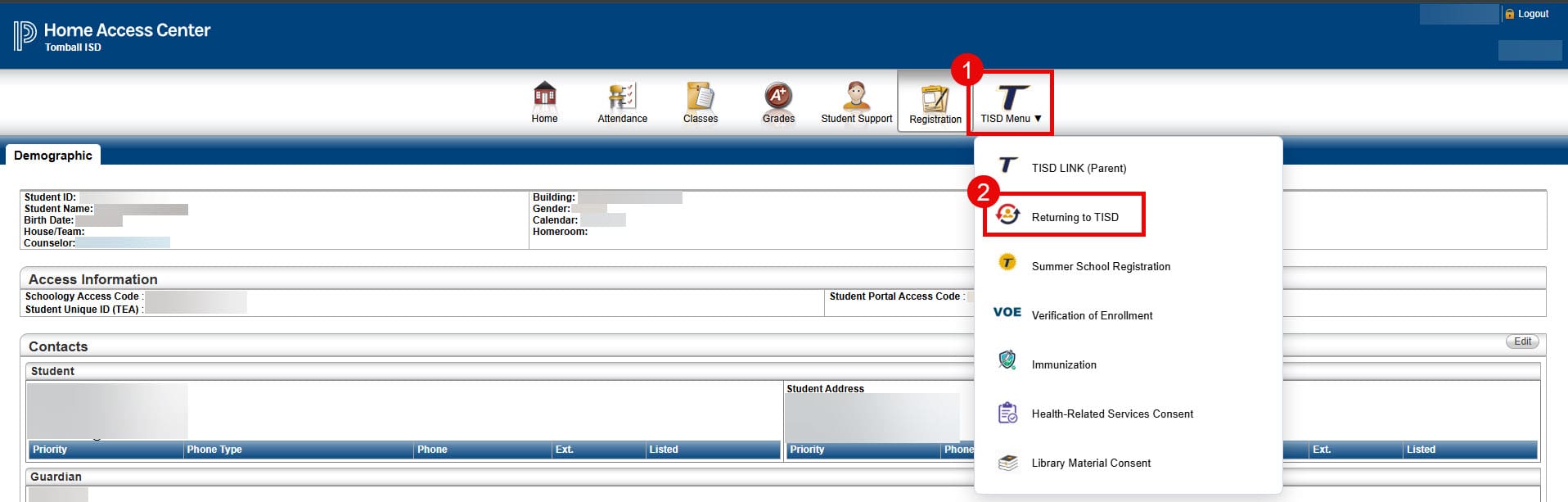Click the PowerSchool logo icon
The width and height of the screenshot is (1568, 502).
click(x=25, y=35)
